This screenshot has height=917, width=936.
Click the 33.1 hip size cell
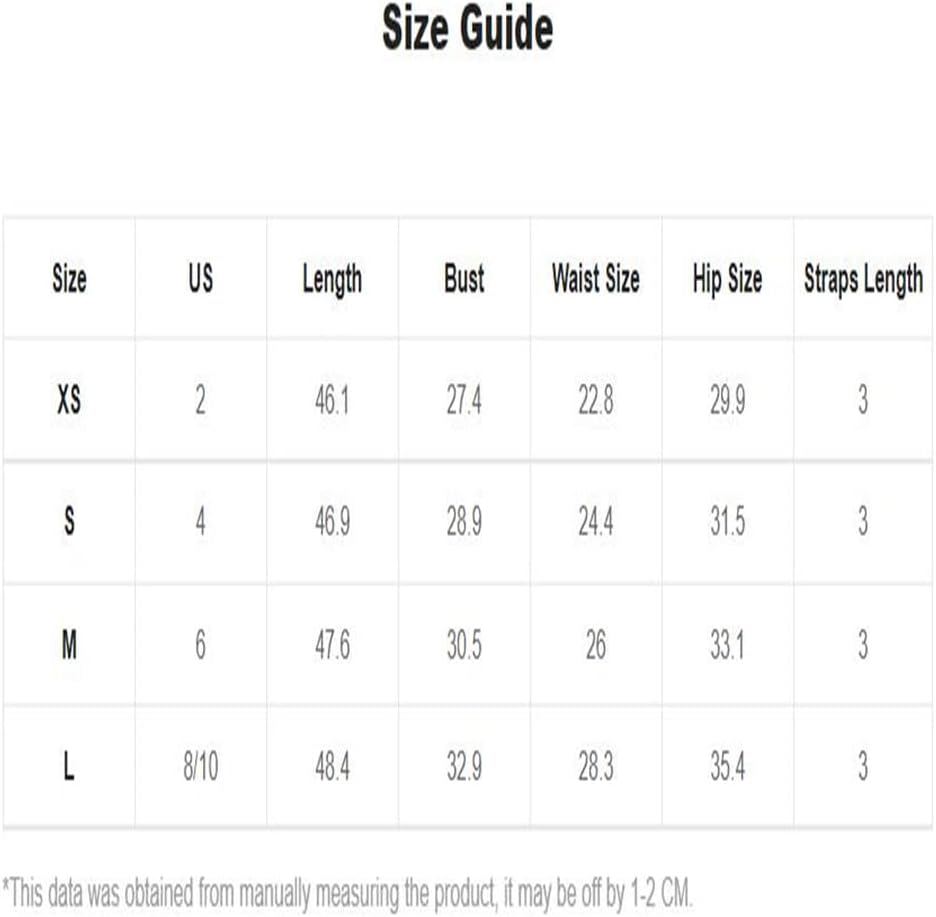727,645
